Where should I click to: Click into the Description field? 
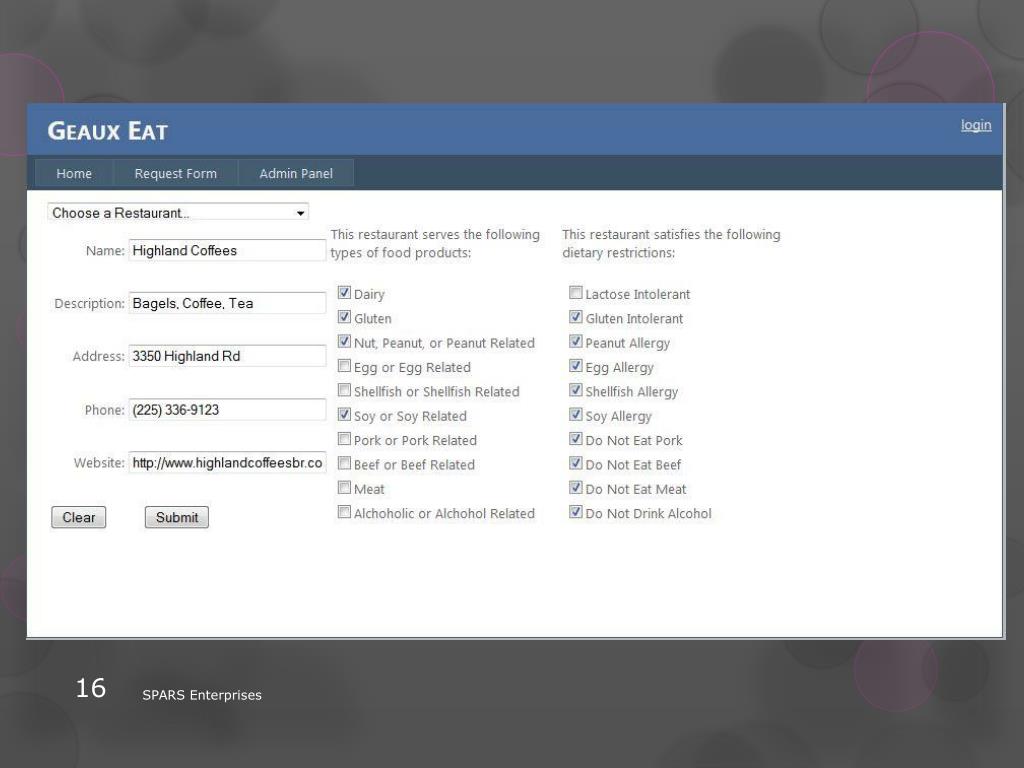tap(227, 303)
